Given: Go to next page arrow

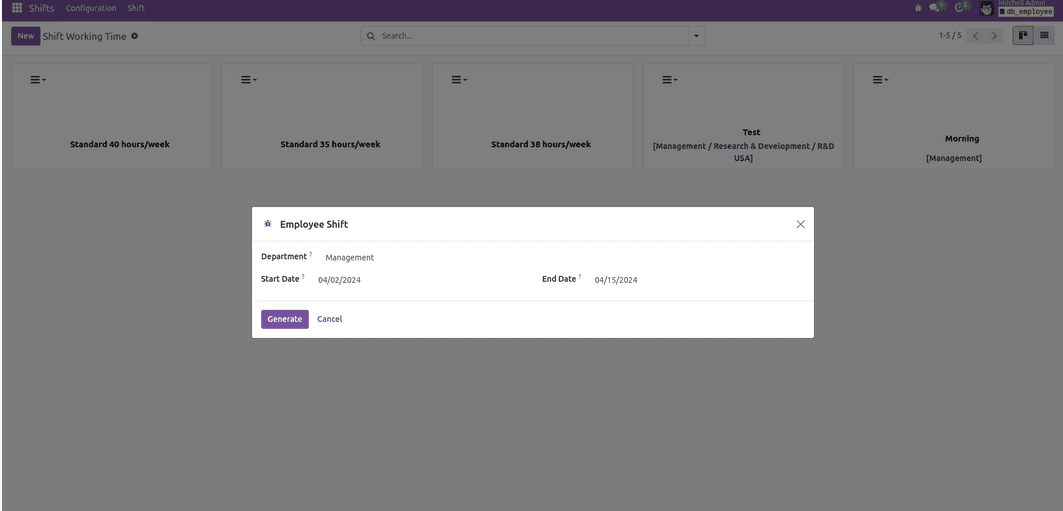Looking at the screenshot, I should [995, 36].
